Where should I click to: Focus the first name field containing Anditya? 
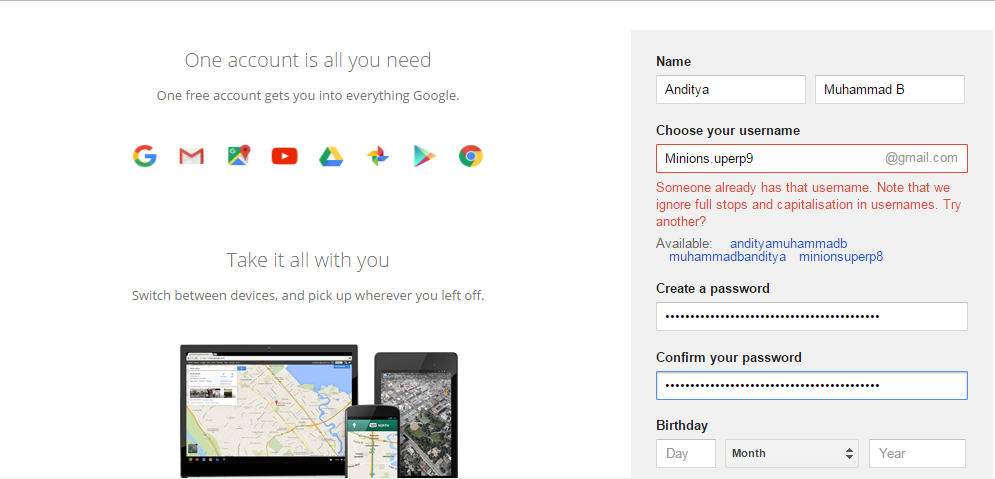(x=731, y=89)
